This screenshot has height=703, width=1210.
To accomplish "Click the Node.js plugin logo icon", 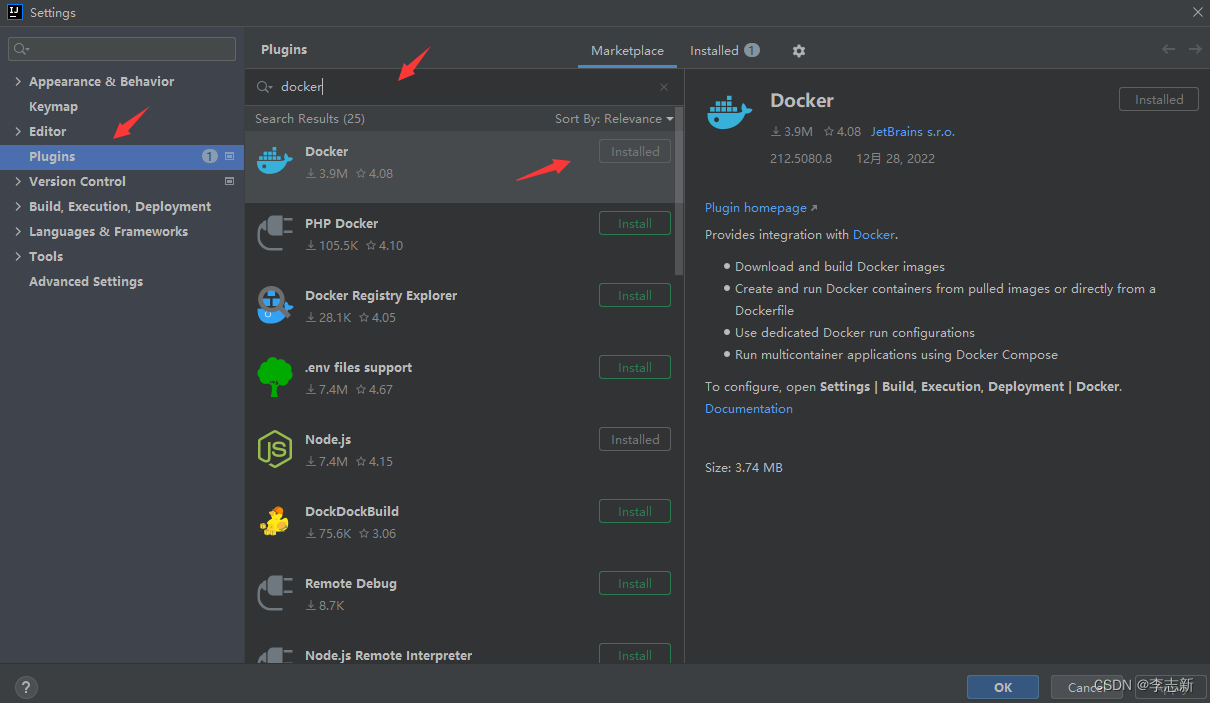I will pyautogui.click(x=275, y=449).
